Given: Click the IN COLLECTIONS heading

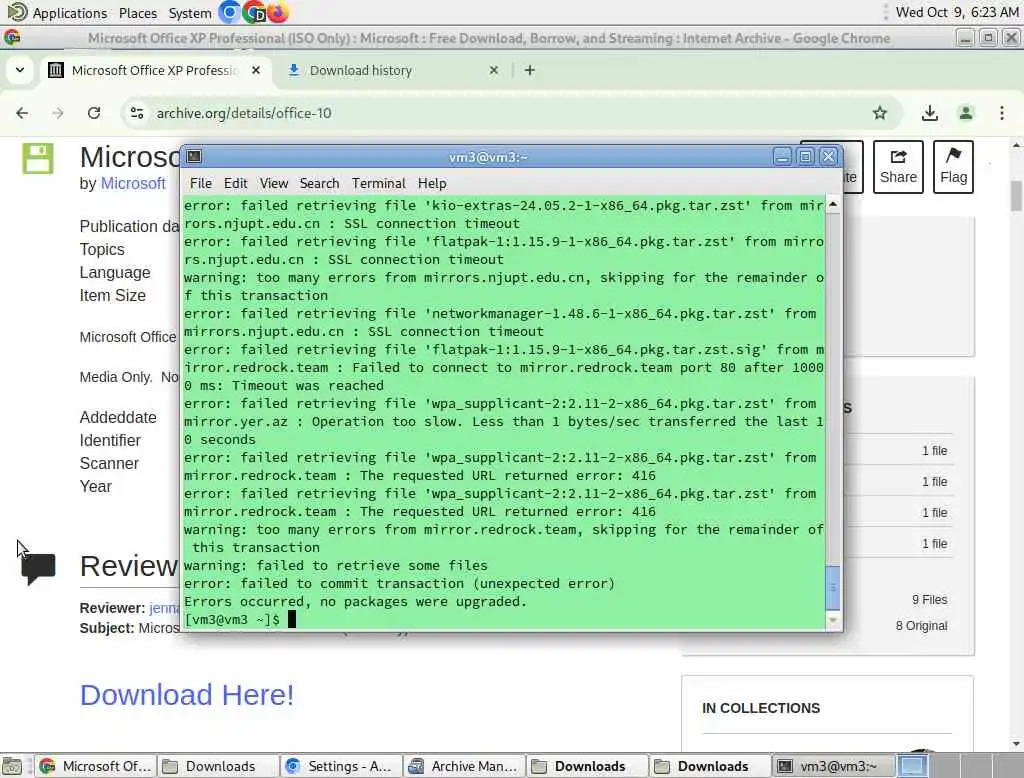Looking at the screenshot, I should (761, 708).
